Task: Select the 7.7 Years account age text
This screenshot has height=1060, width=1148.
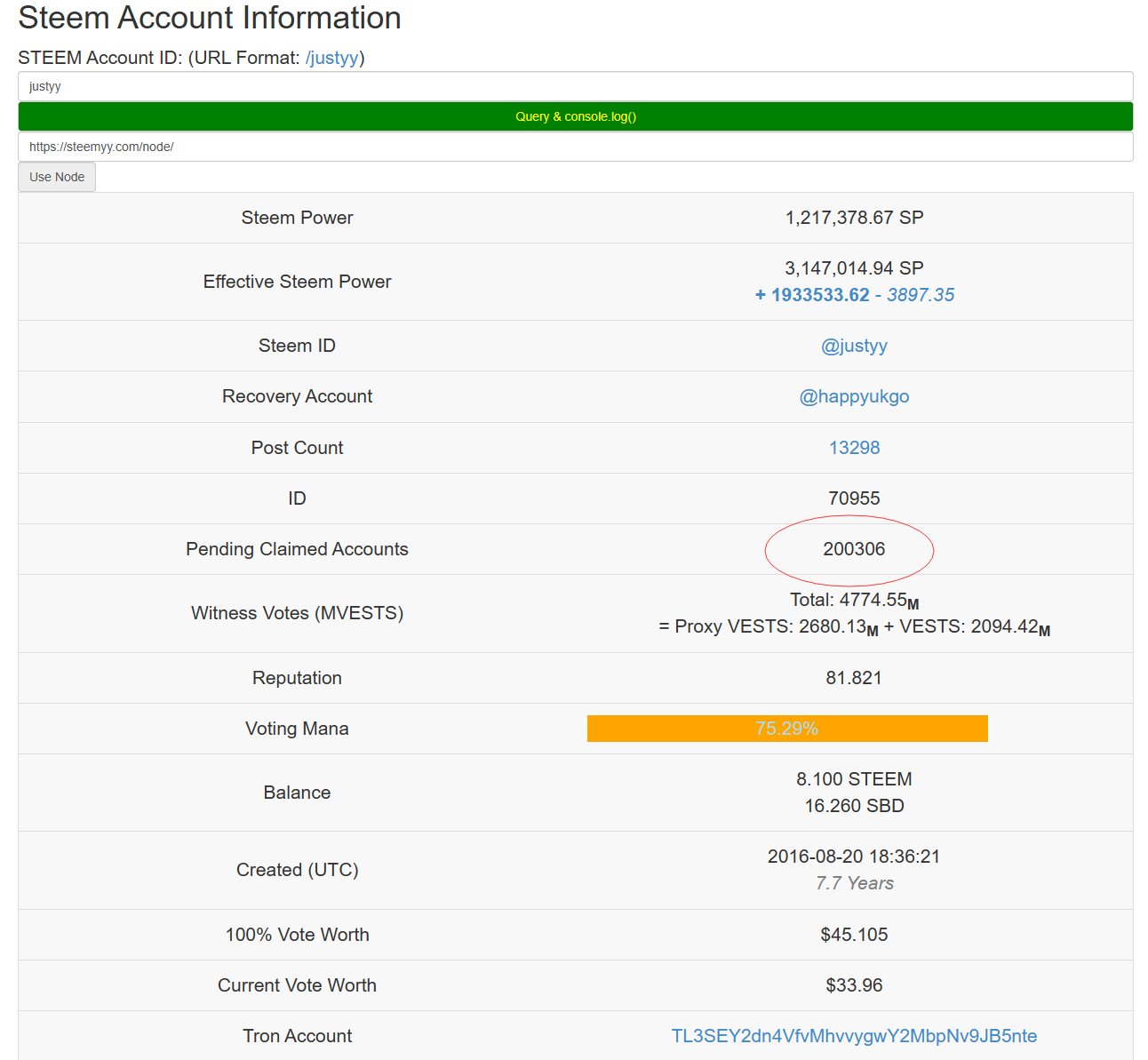Action: pos(854,883)
